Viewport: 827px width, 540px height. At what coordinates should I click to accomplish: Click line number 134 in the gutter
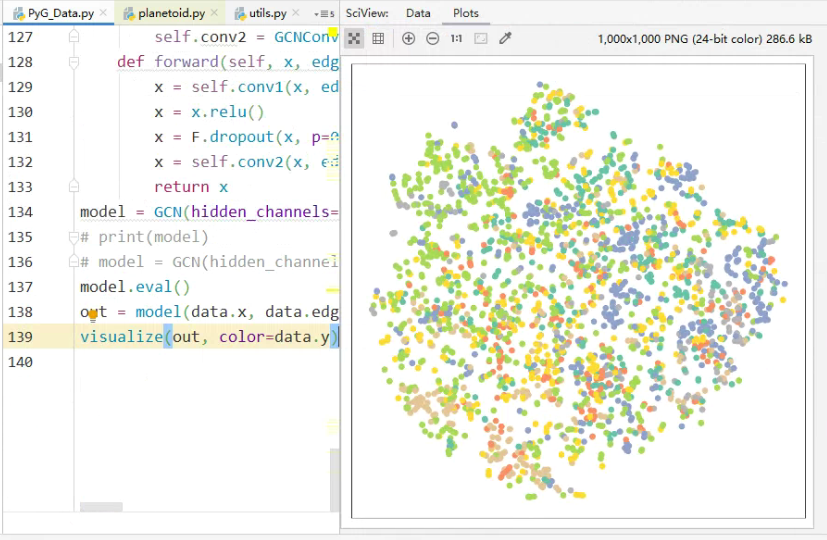(x=20, y=212)
